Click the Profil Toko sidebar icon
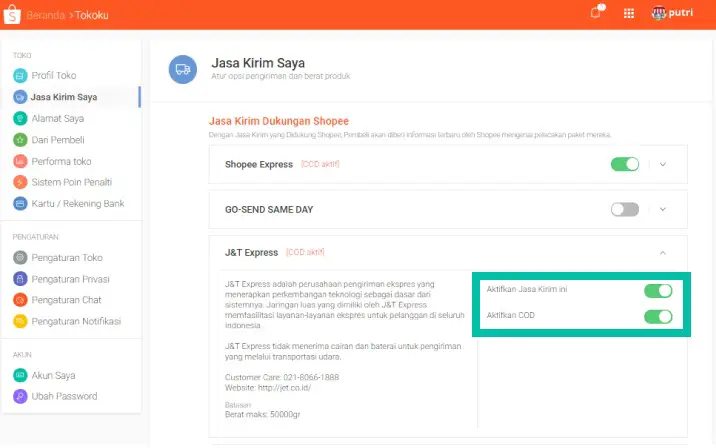The height and width of the screenshot is (448, 716). [20, 75]
